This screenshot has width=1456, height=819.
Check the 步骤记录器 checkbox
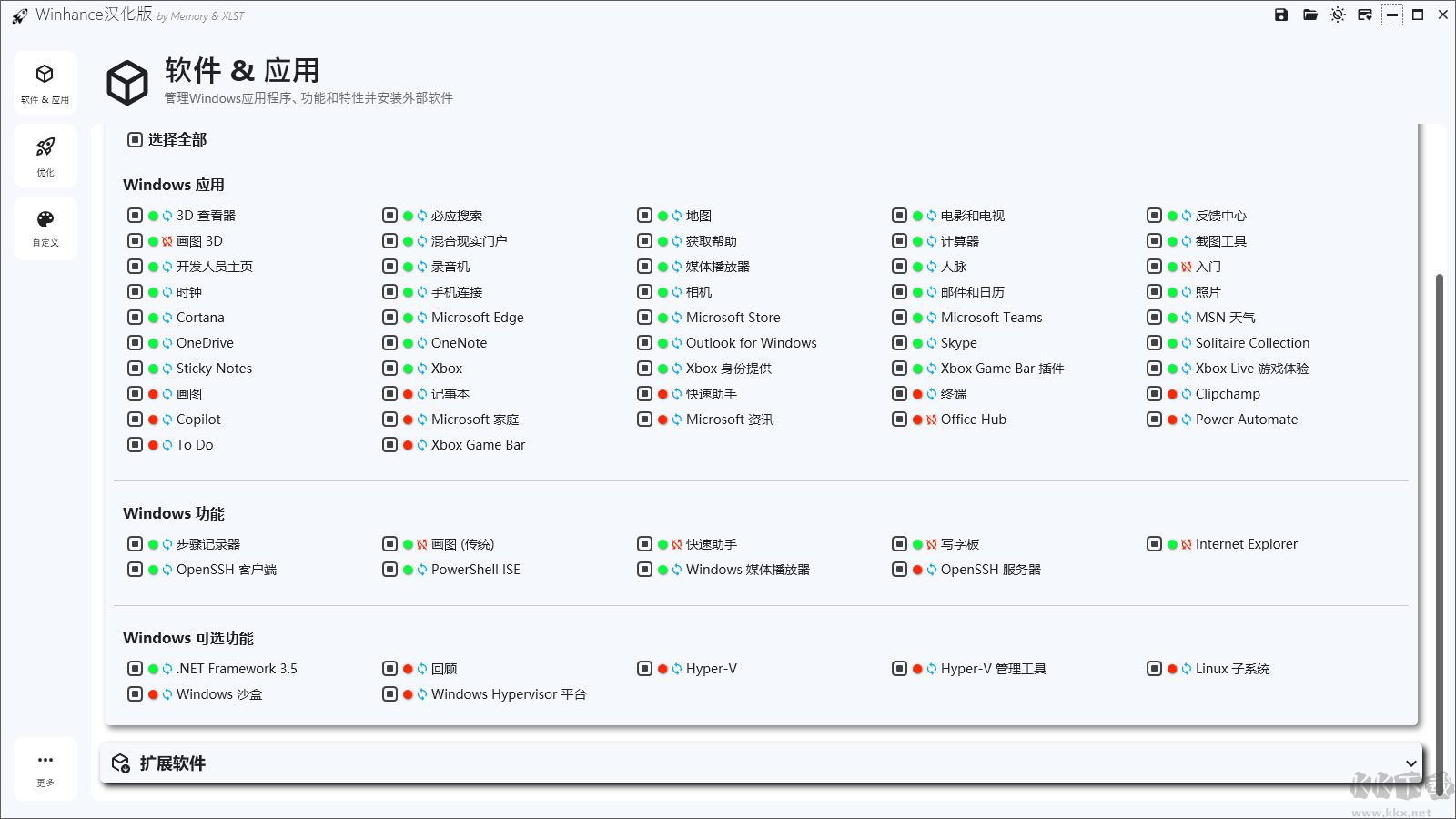click(135, 544)
